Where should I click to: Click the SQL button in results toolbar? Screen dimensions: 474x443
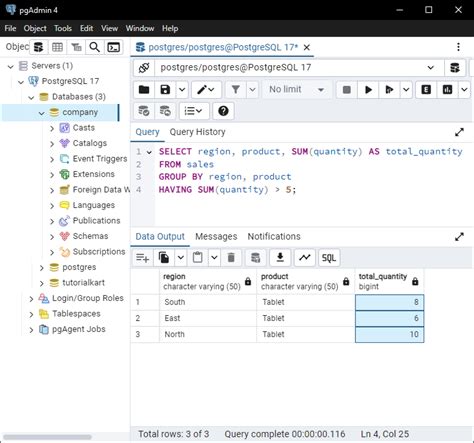point(329,257)
